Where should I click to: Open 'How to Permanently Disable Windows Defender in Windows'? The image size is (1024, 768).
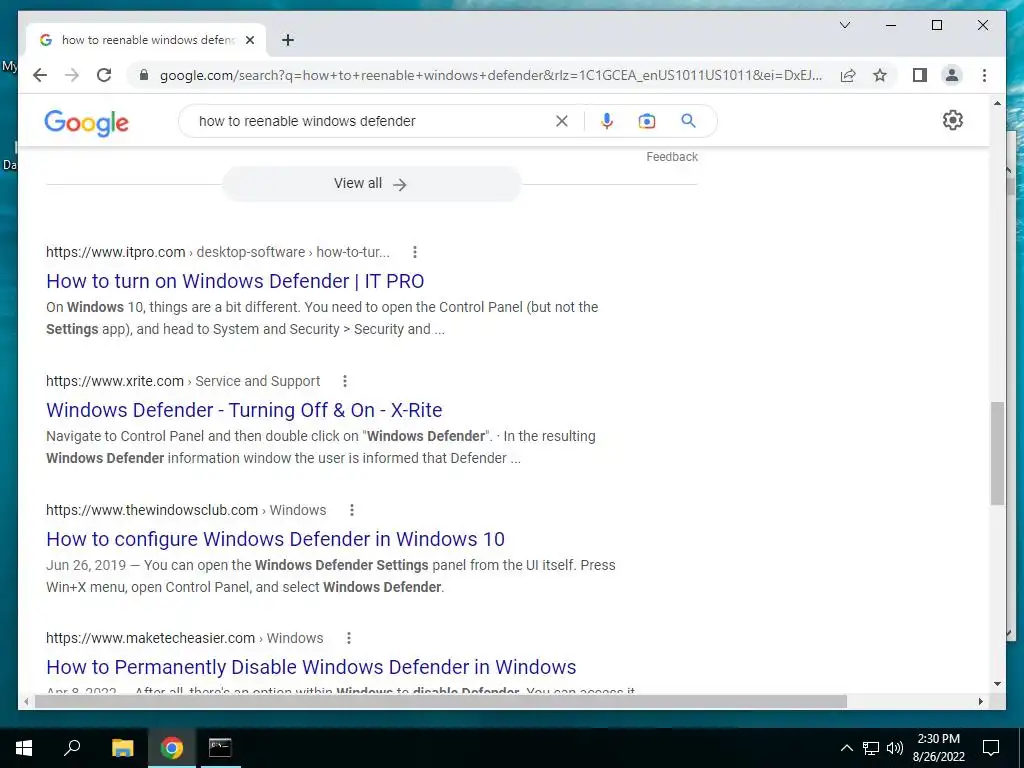[x=311, y=667]
